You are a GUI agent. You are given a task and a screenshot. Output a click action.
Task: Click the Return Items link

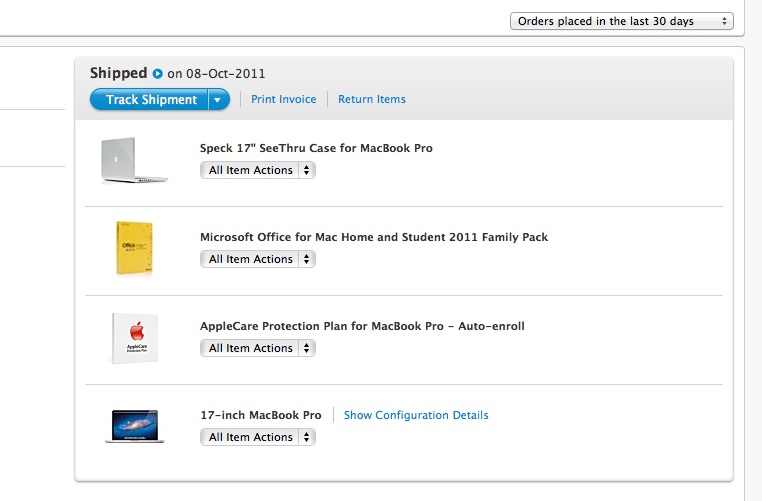coord(372,99)
